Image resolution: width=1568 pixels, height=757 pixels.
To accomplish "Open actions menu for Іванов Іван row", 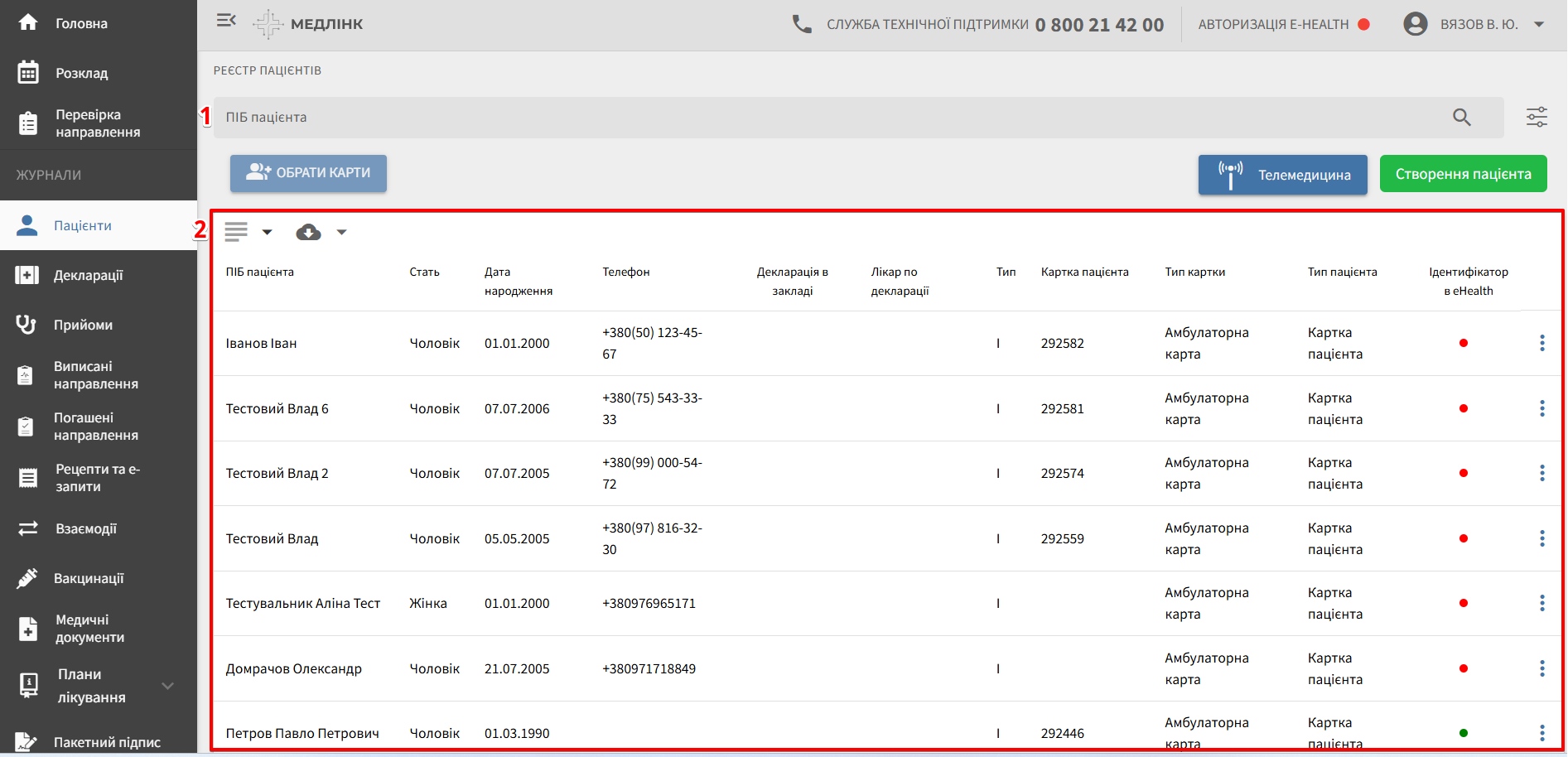I will pyautogui.click(x=1541, y=343).
